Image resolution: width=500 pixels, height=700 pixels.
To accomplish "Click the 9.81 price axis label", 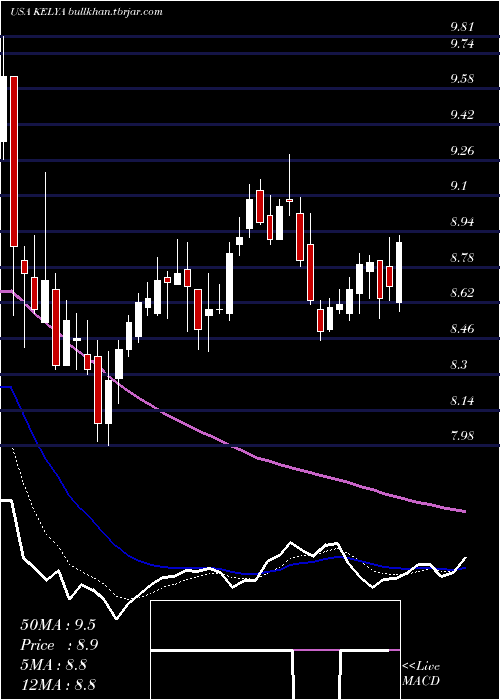I will click(462, 27).
